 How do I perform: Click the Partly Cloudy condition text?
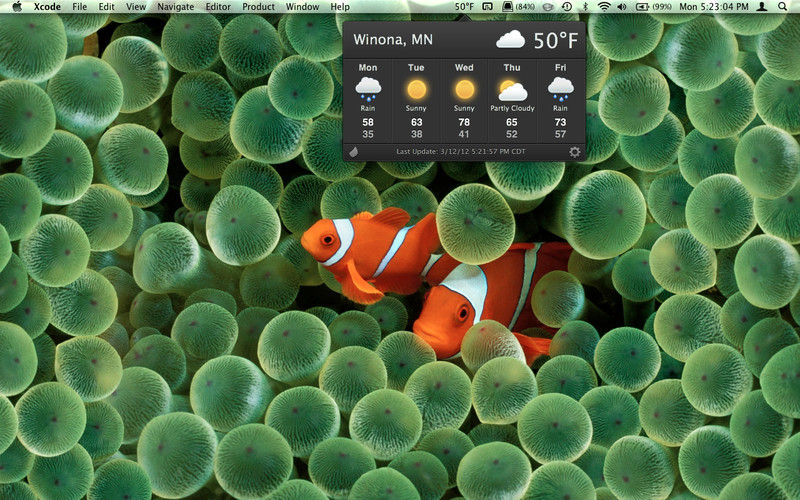pos(512,108)
